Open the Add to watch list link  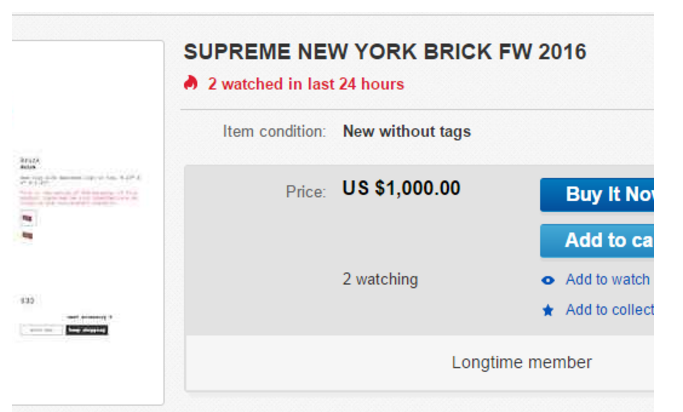pos(607,280)
